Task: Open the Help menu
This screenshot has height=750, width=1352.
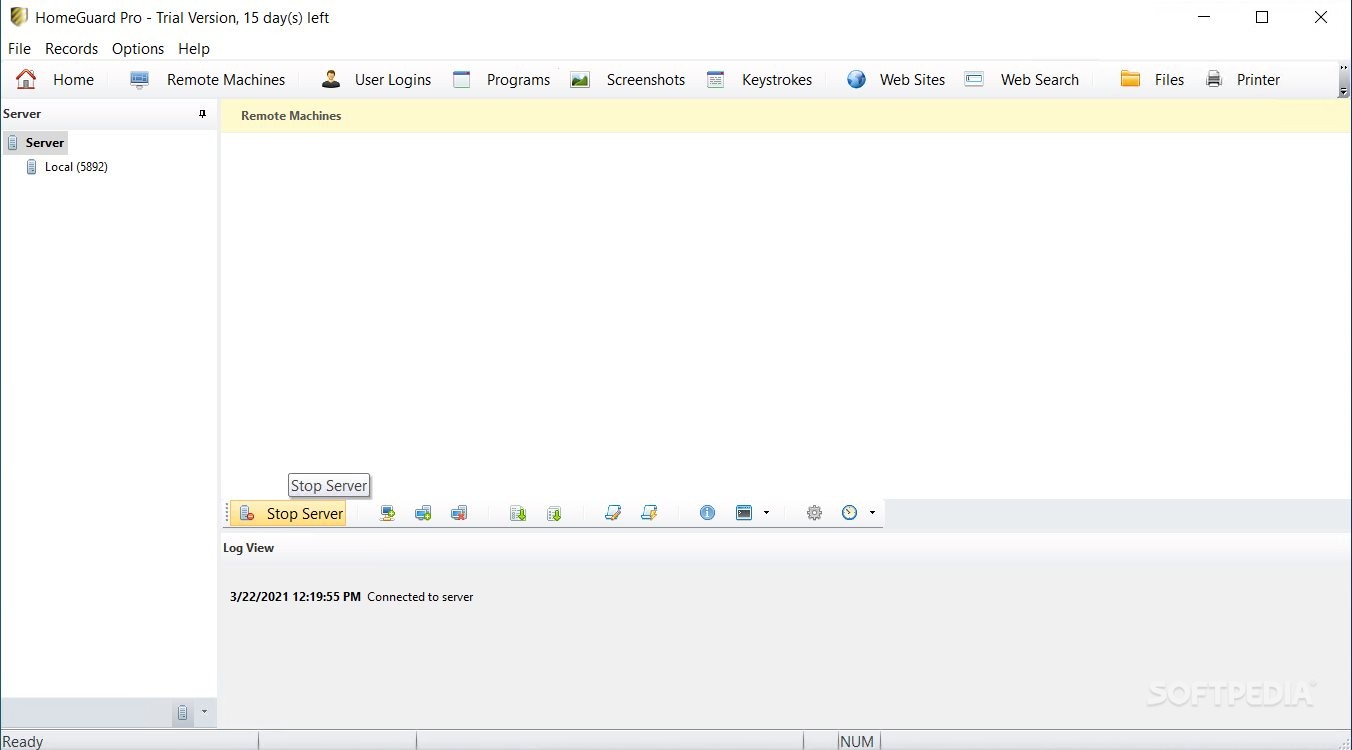Action: tap(194, 48)
